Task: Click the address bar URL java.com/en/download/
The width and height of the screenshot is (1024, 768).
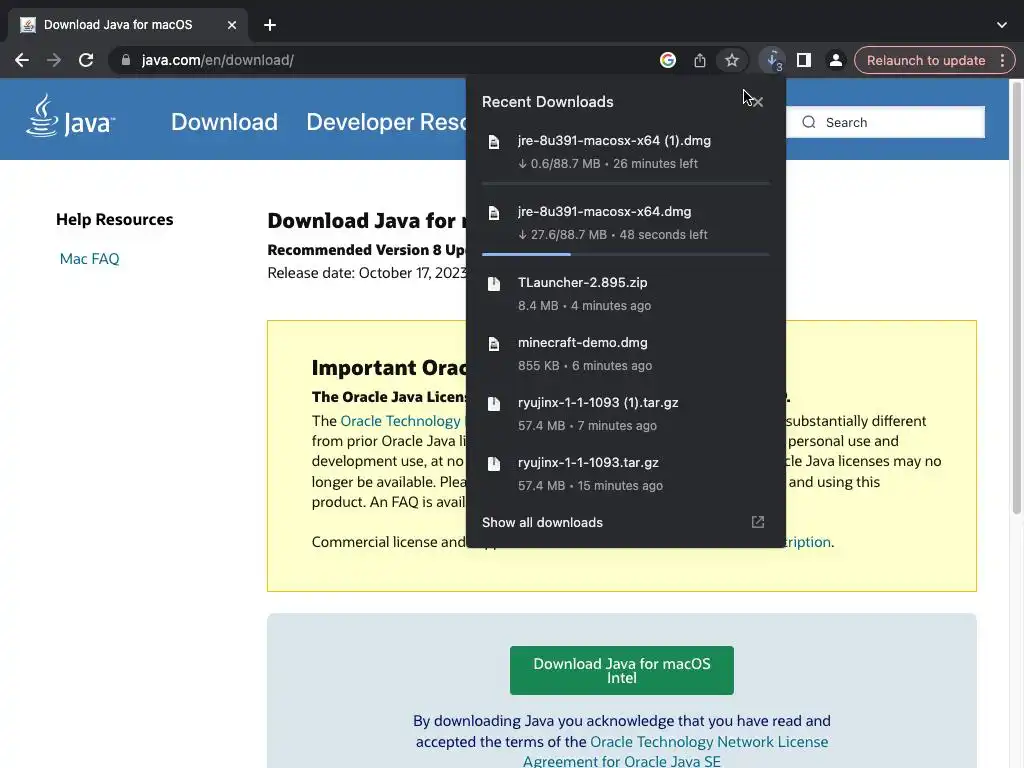Action: tap(217, 60)
